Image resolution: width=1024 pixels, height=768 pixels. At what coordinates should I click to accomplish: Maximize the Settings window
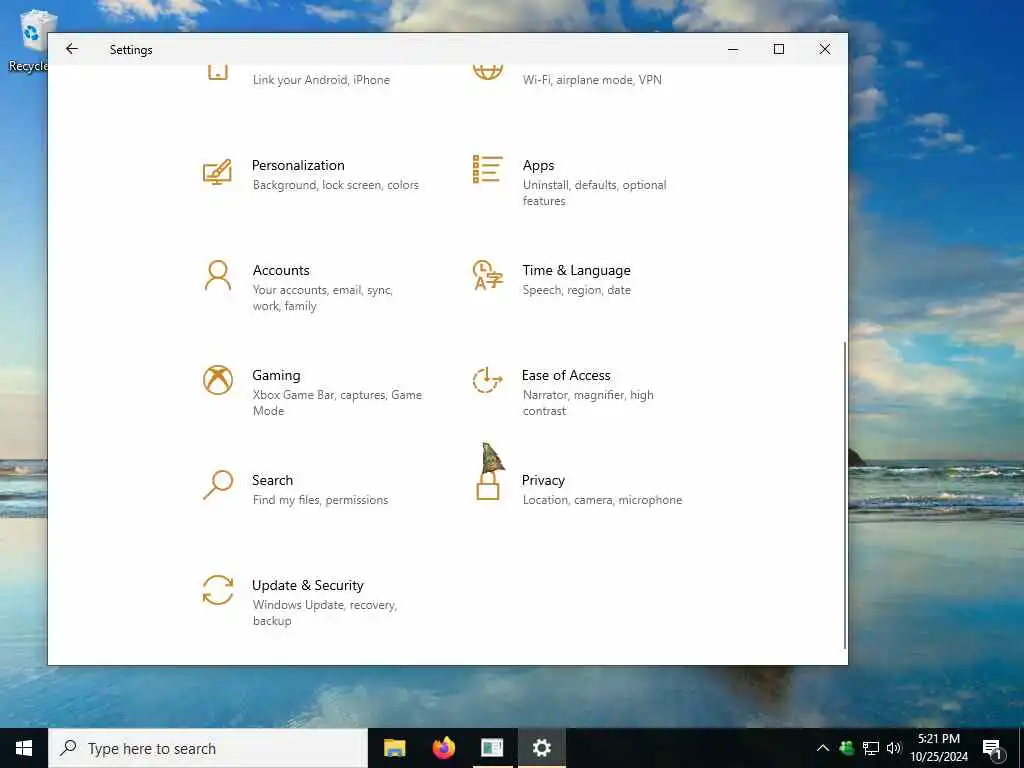(x=778, y=49)
